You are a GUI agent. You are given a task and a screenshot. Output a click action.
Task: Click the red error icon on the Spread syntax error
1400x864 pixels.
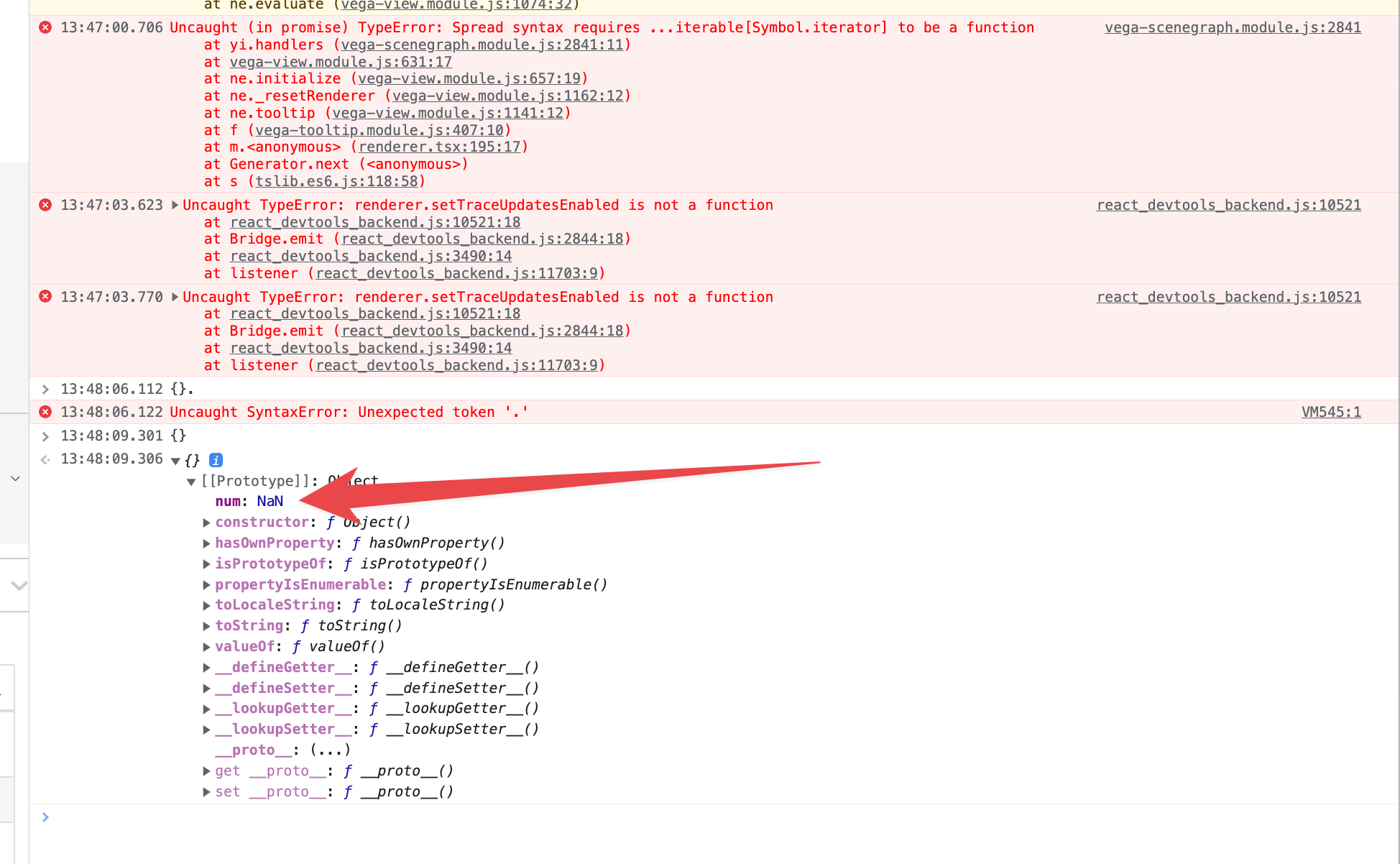(45, 27)
